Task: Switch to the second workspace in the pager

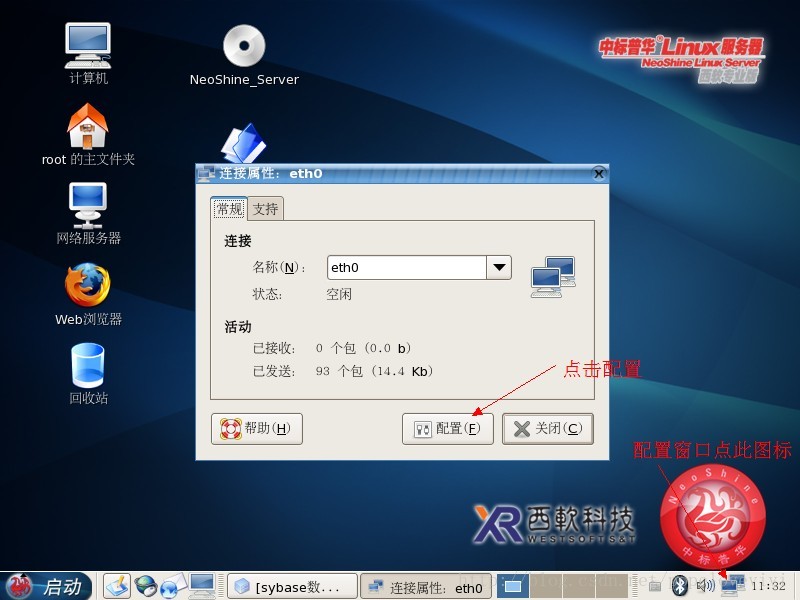Action: (545, 586)
